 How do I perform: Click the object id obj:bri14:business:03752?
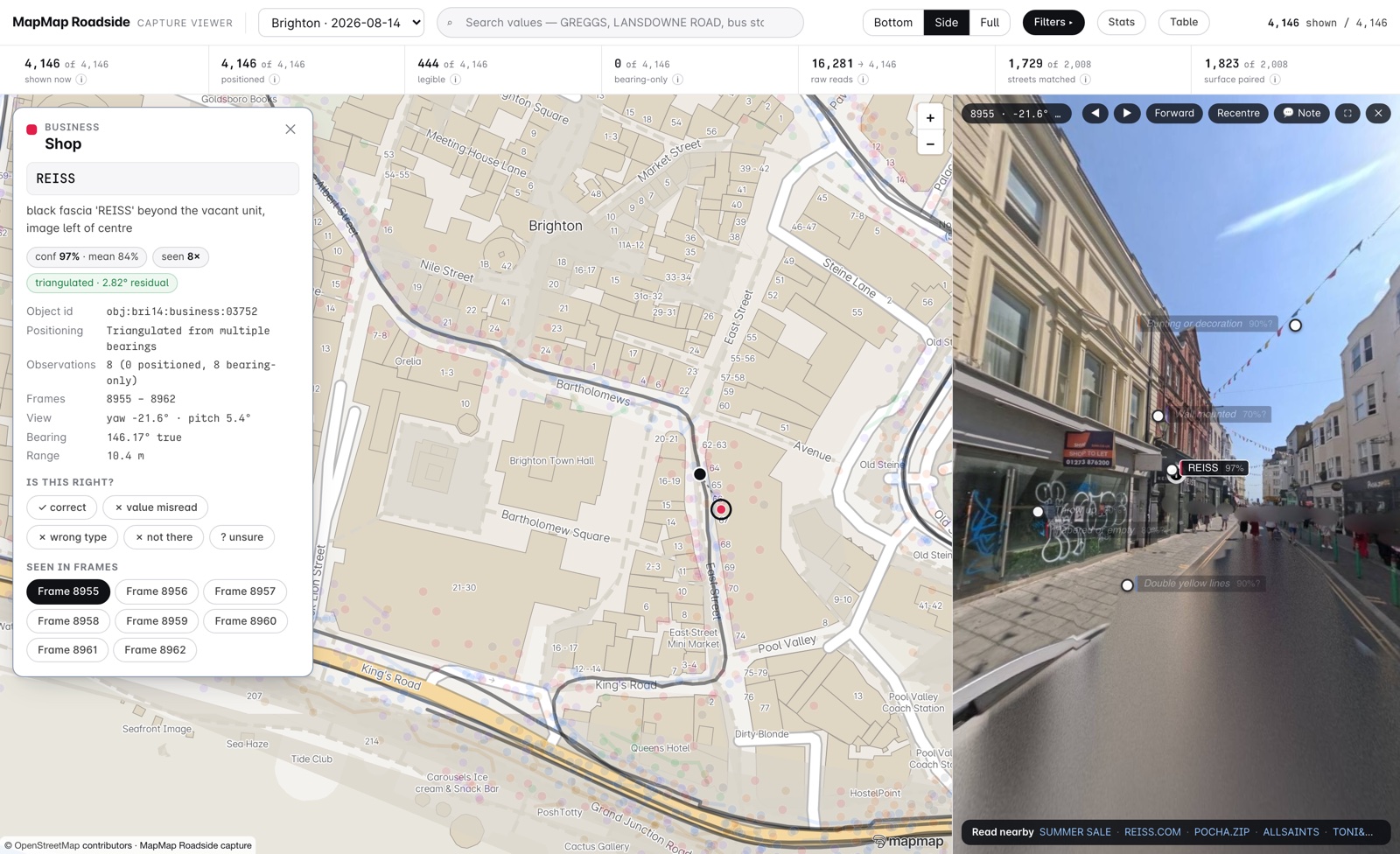point(182,311)
